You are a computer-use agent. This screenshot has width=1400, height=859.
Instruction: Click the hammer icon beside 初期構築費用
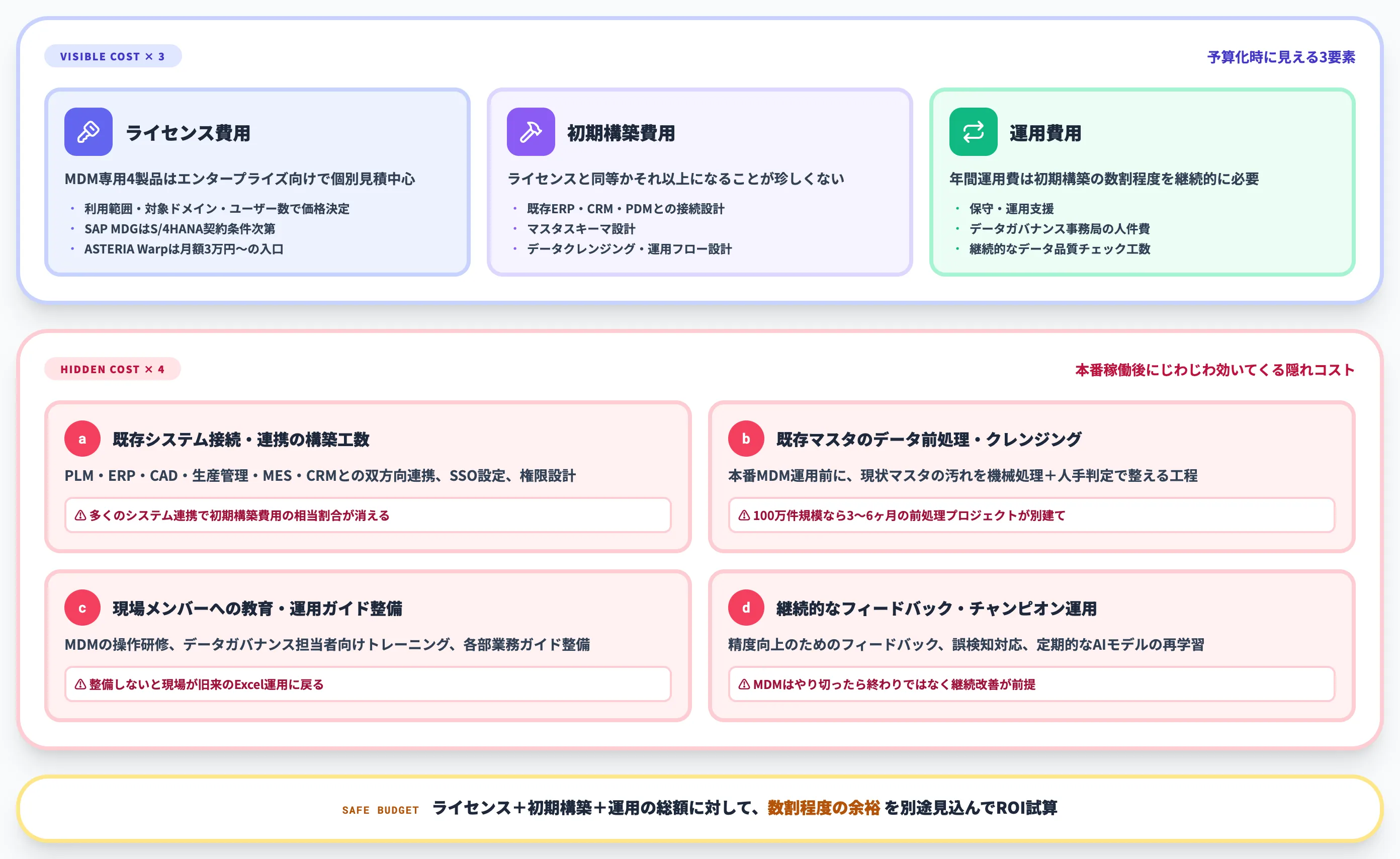531,132
